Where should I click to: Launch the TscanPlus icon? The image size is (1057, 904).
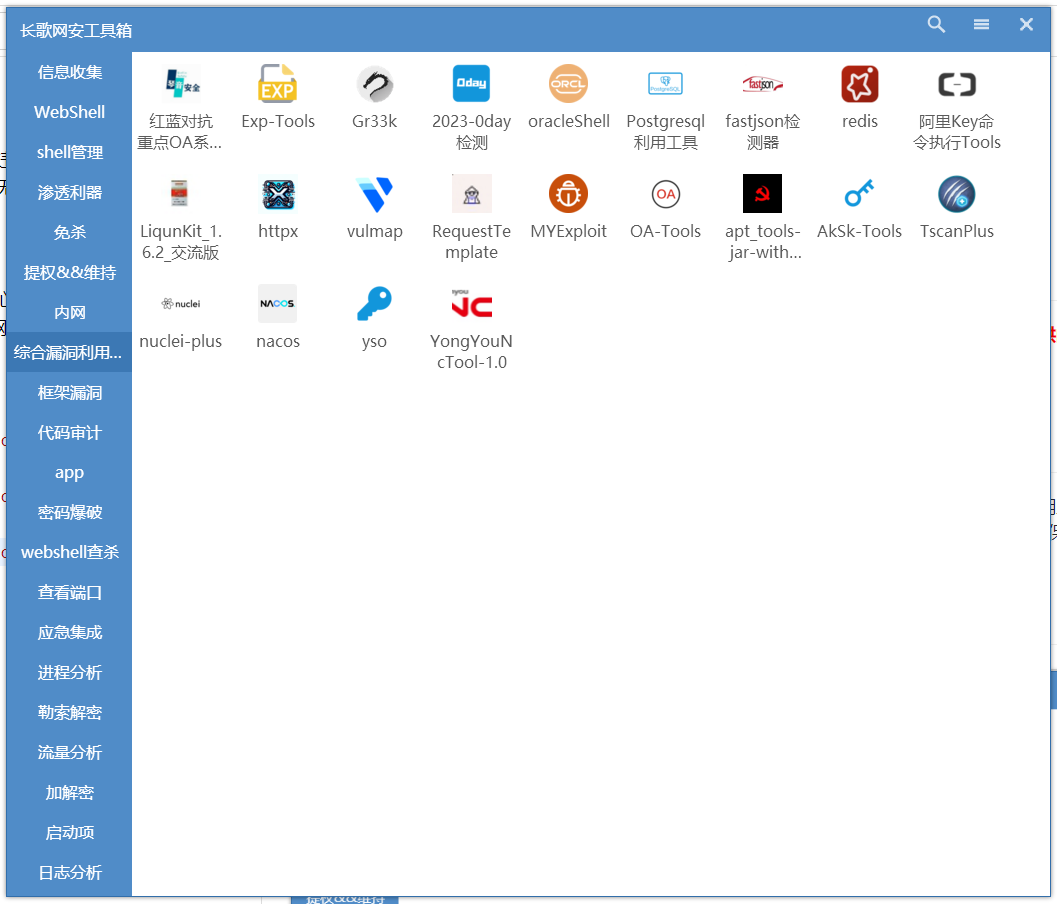pos(957,194)
